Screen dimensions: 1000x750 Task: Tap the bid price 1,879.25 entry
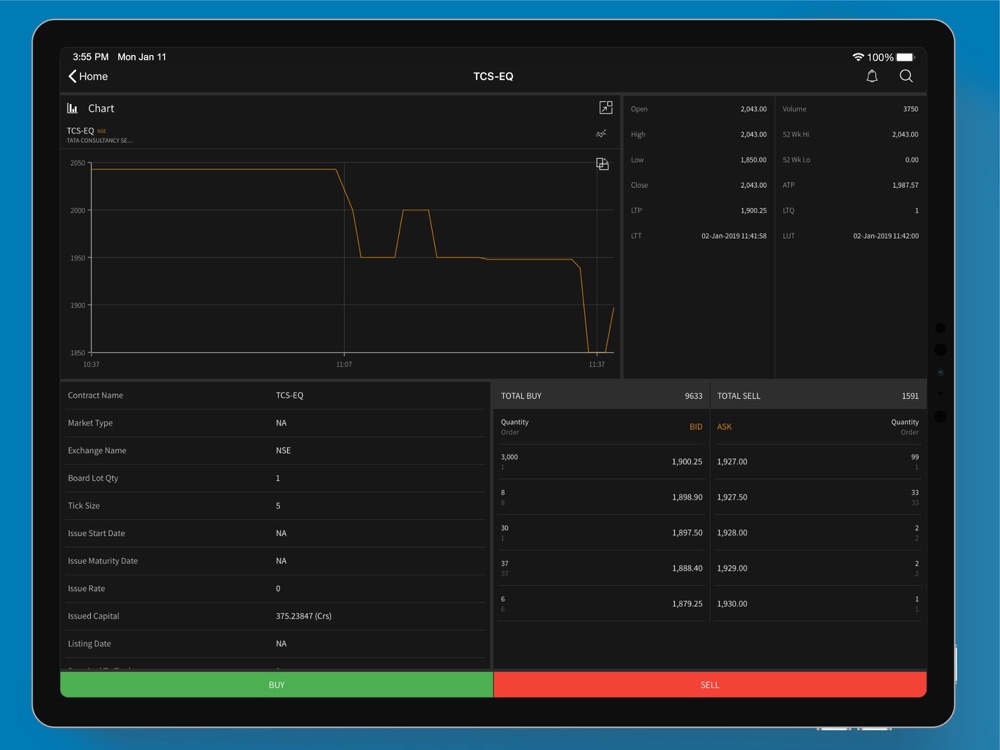tap(687, 603)
